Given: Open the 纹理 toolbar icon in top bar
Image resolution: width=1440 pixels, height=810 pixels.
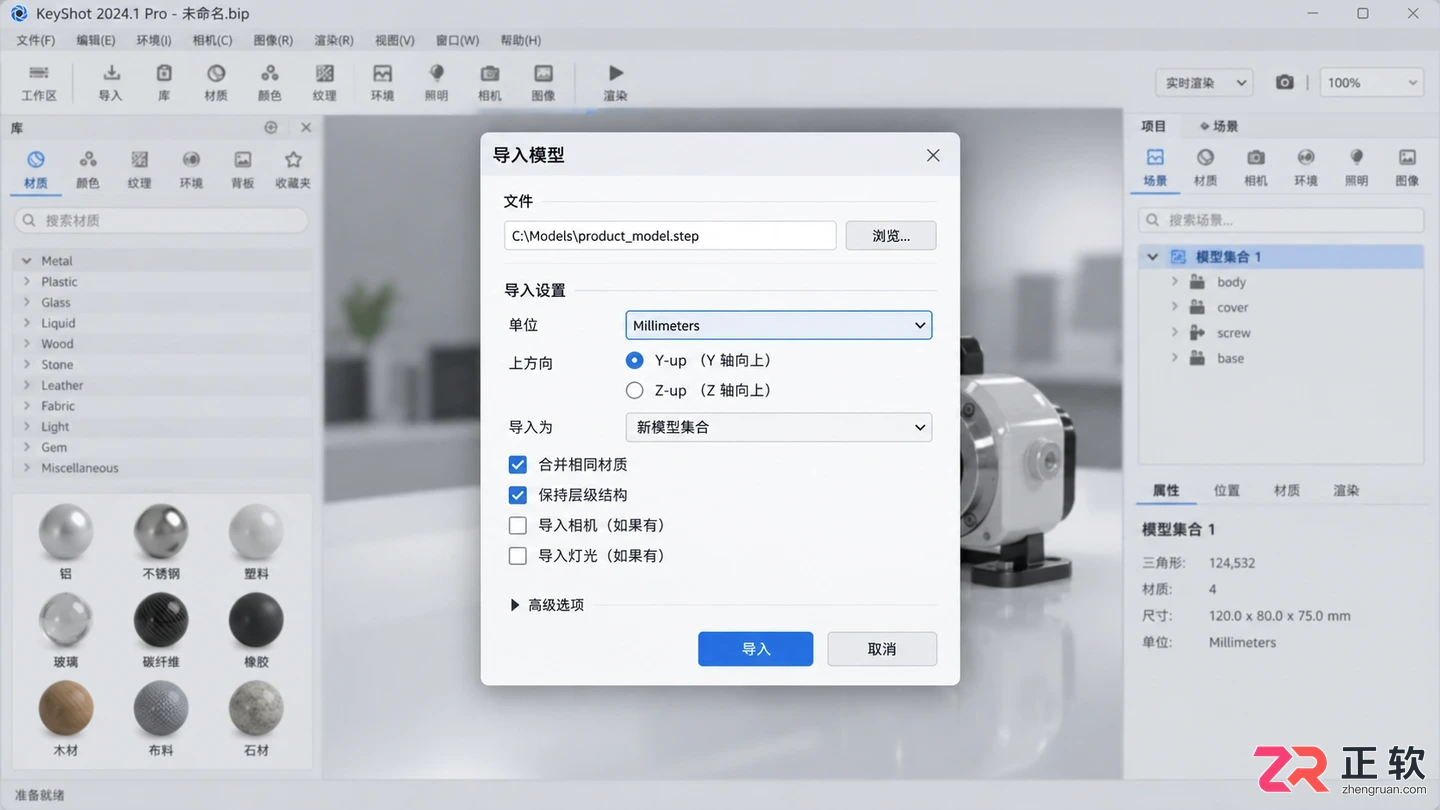Looking at the screenshot, I should 324,74.
